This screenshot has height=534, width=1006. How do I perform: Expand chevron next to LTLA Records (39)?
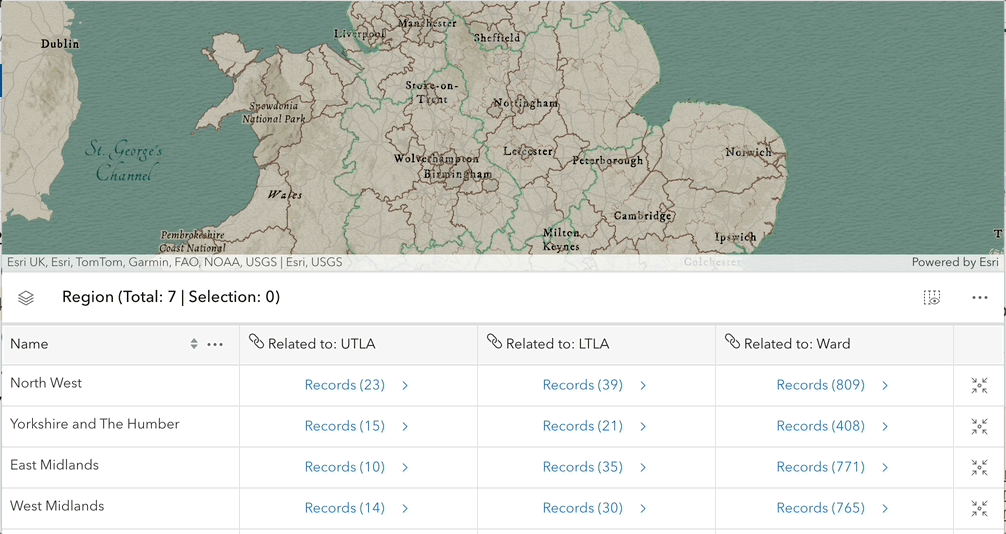(643, 385)
